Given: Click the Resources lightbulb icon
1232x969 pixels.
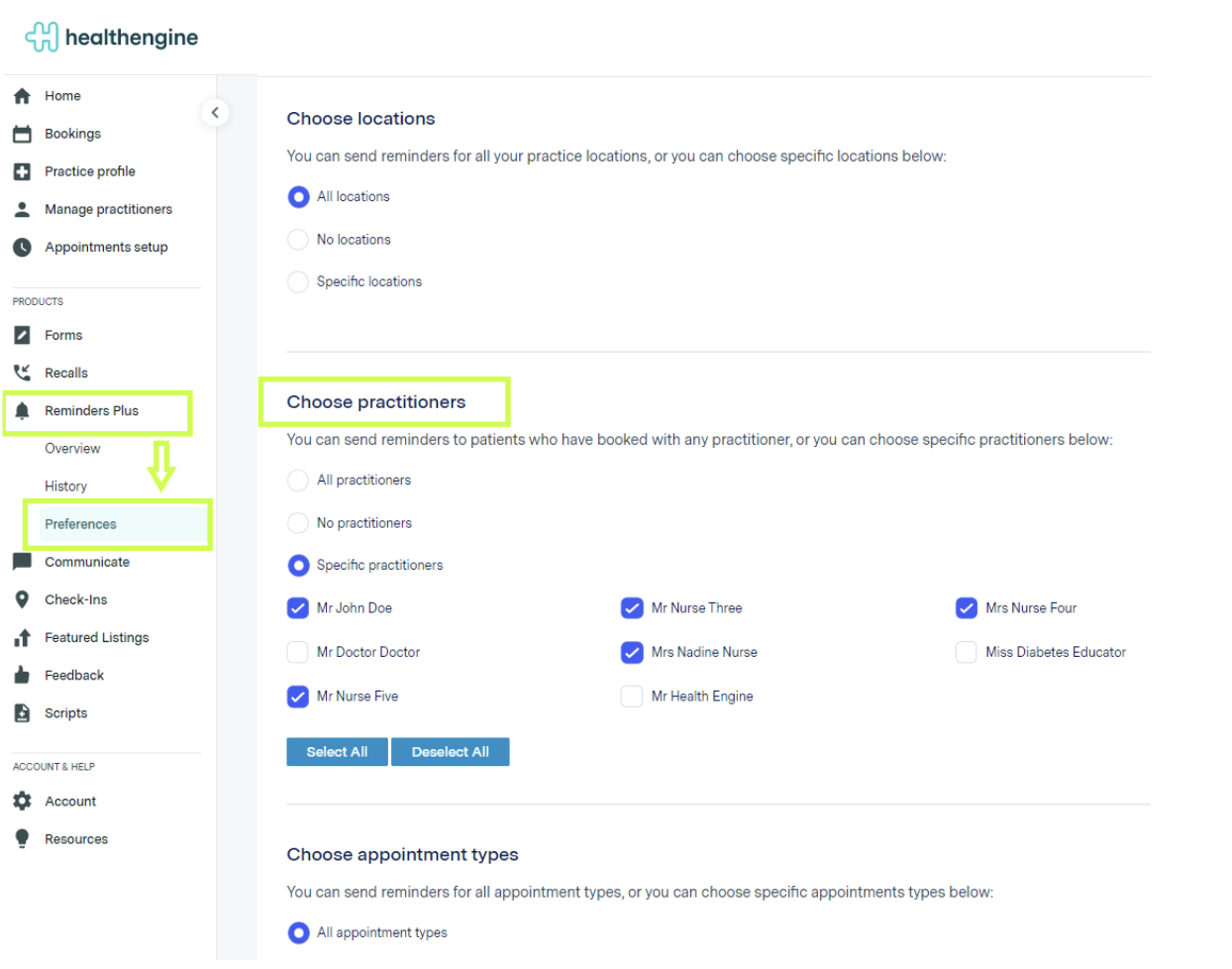Looking at the screenshot, I should (22, 839).
